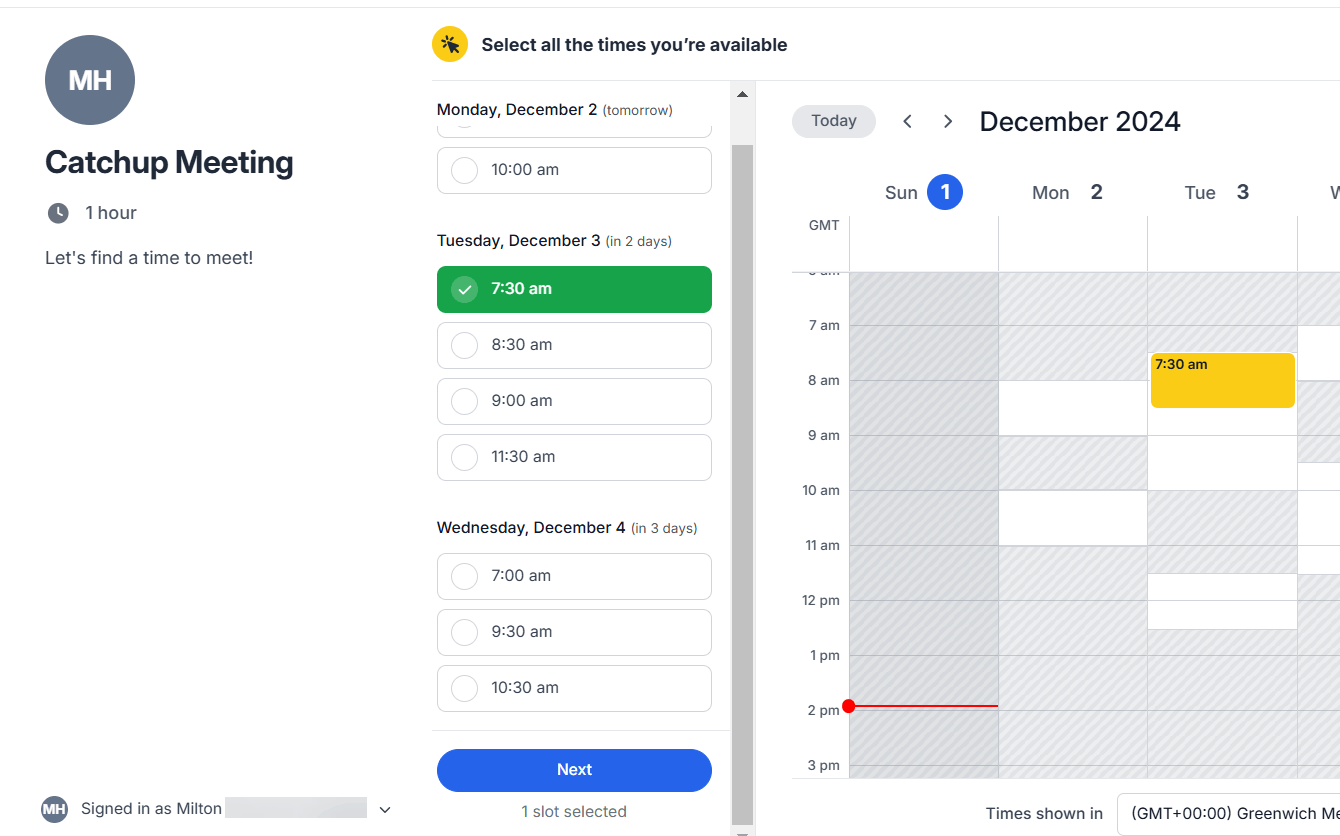Select the 10:30 am slot on Wednesday
The width and height of the screenshot is (1340, 836).
pyautogui.click(x=574, y=688)
